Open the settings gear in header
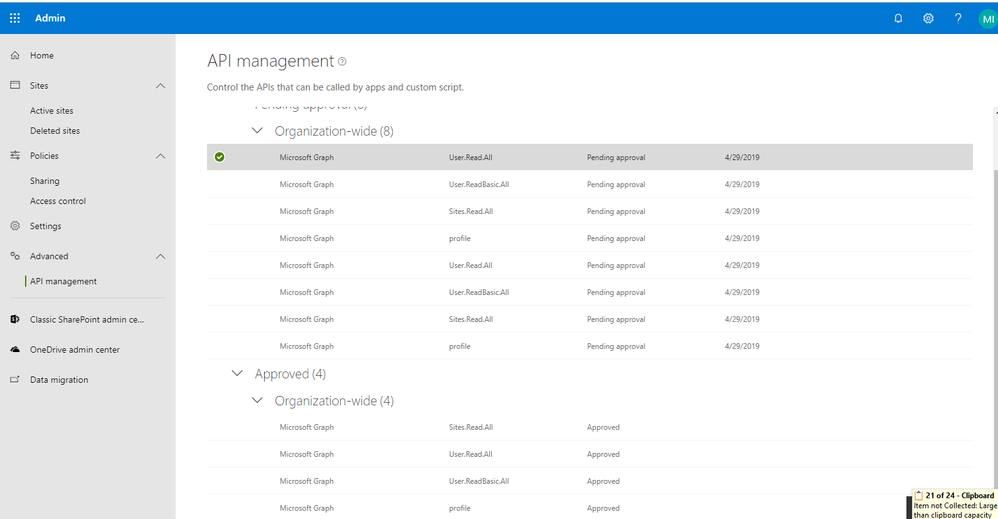Screen dimensions: 998x519 click(928, 18)
